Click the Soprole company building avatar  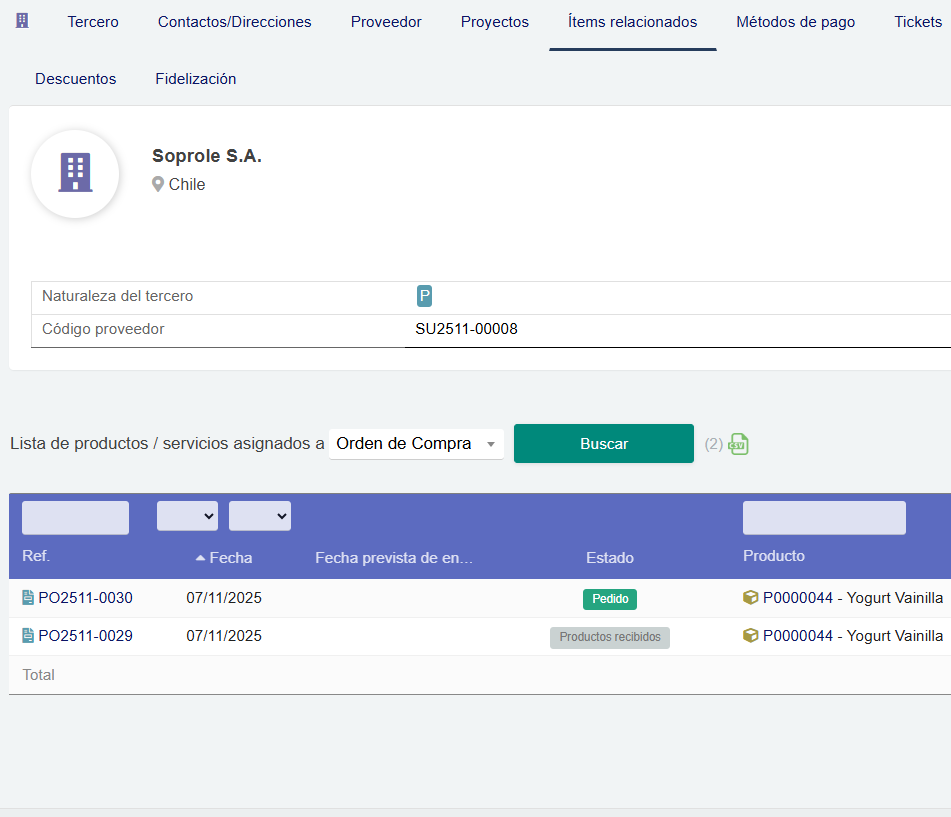[75, 174]
